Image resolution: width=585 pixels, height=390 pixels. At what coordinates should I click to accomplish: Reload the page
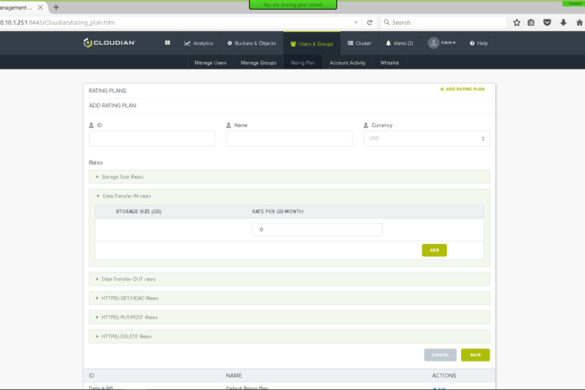click(369, 22)
